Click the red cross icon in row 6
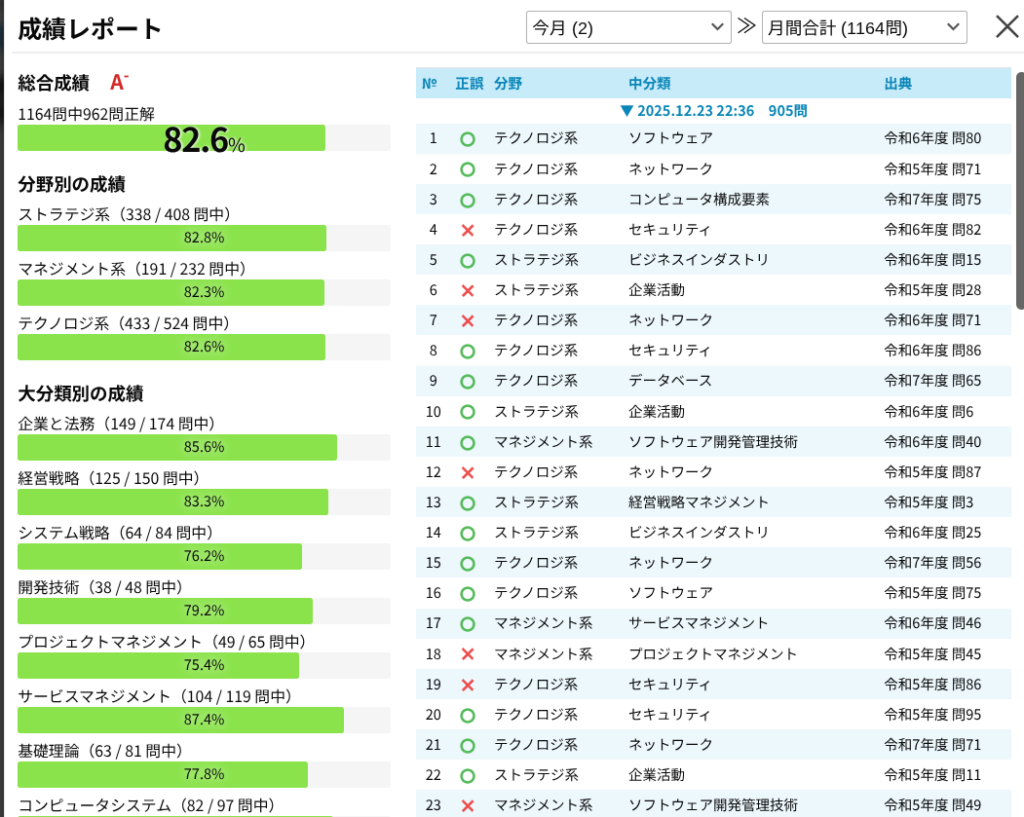The width and height of the screenshot is (1024, 817). [467, 291]
